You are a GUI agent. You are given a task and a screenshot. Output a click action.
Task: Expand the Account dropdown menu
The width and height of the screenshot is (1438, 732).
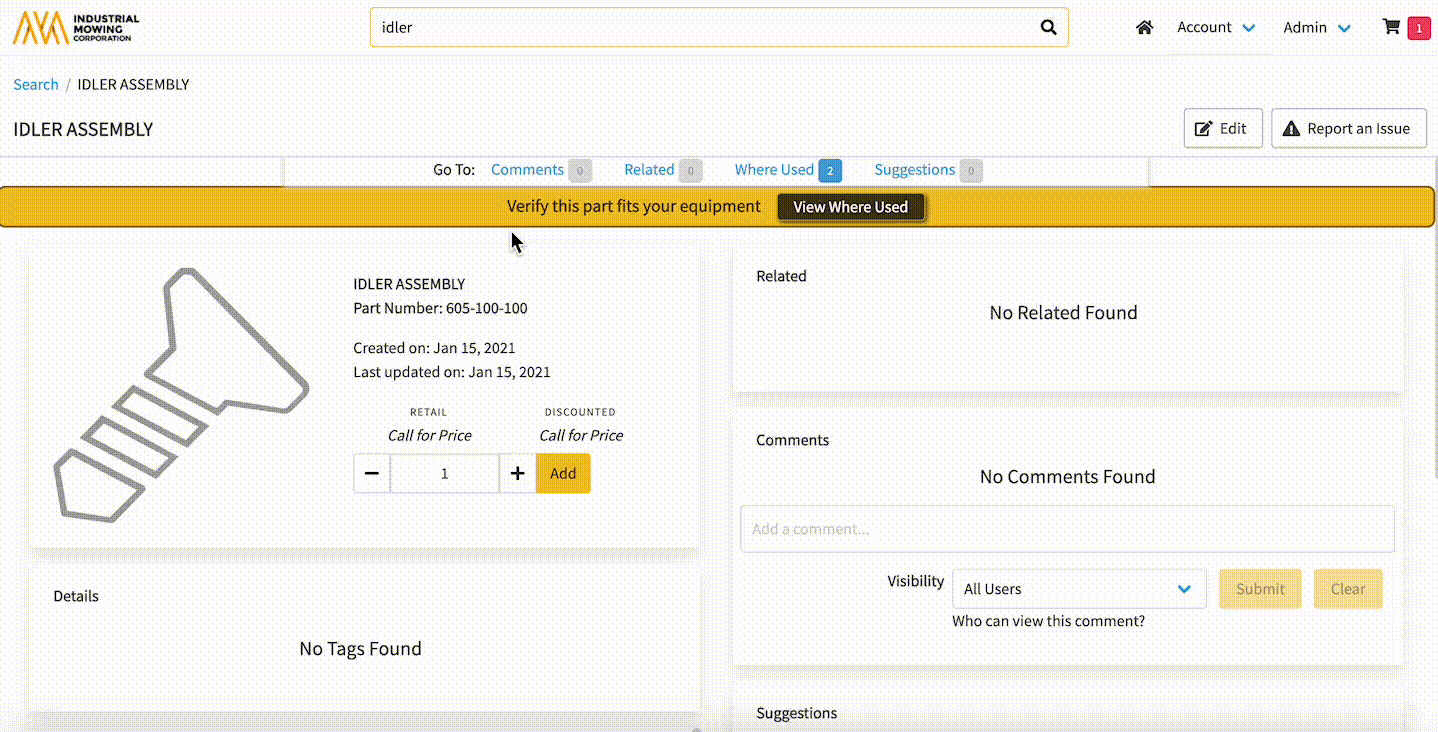coord(1216,28)
